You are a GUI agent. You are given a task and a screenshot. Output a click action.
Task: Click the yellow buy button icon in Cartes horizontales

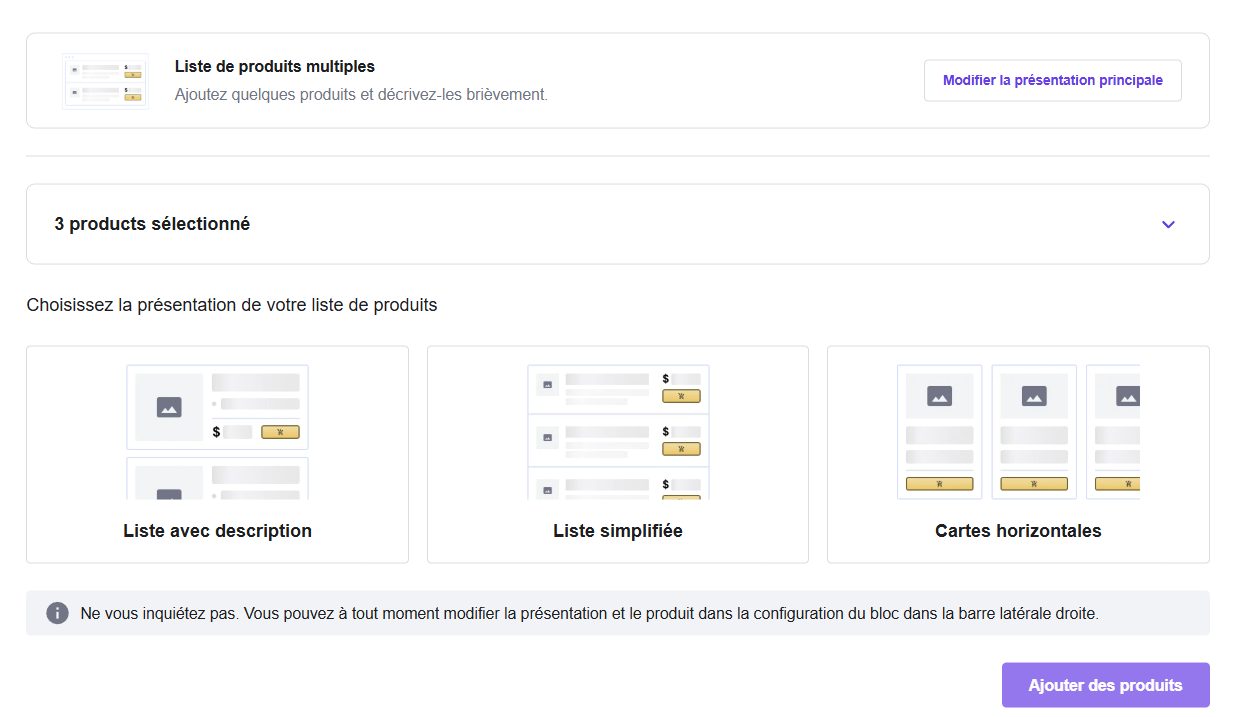[939, 484]
